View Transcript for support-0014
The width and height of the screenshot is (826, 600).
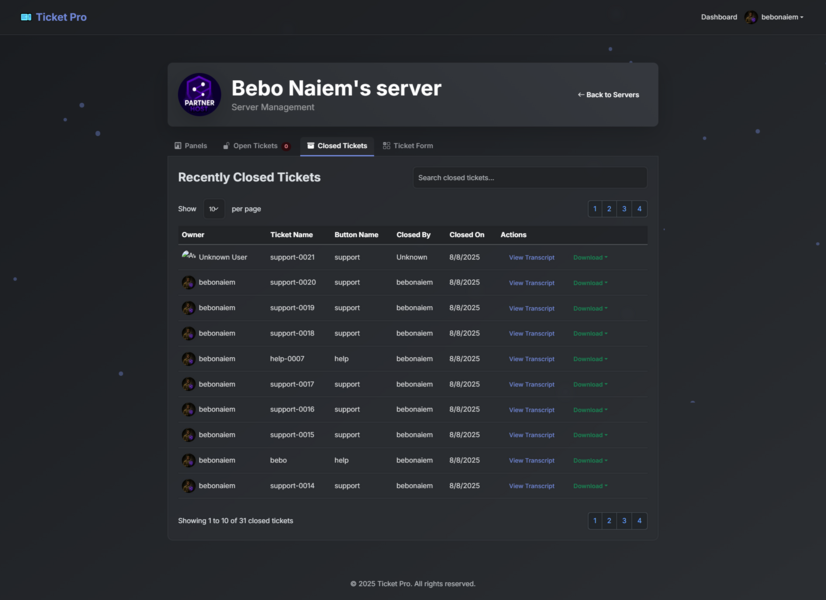[x=532, y=486]
